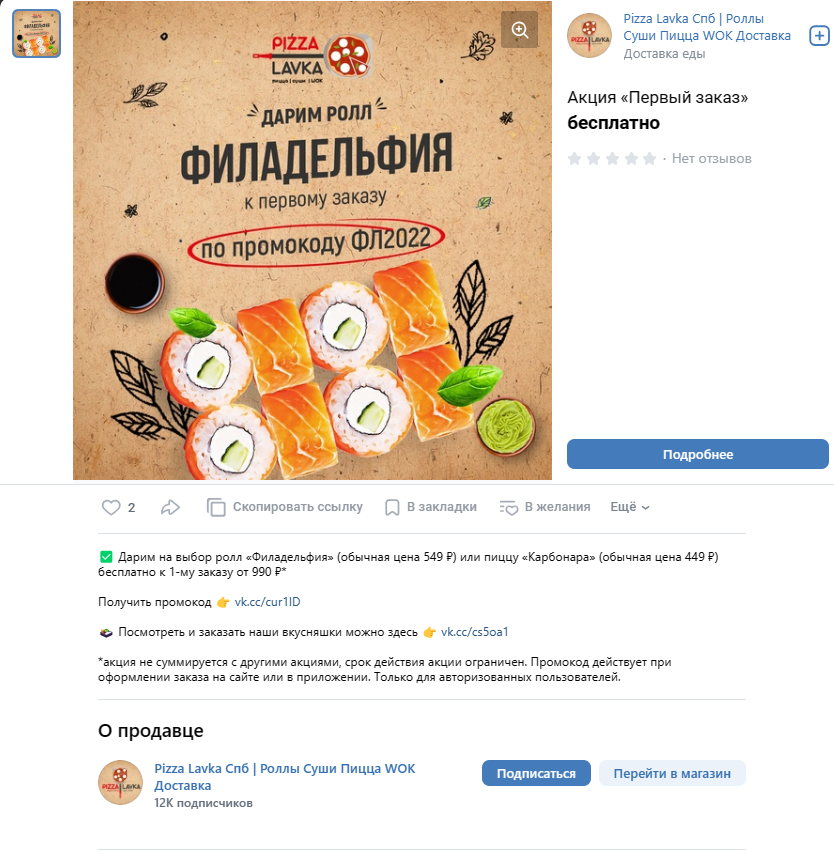Click the main Филадельфия promo image

pos(312,240)
